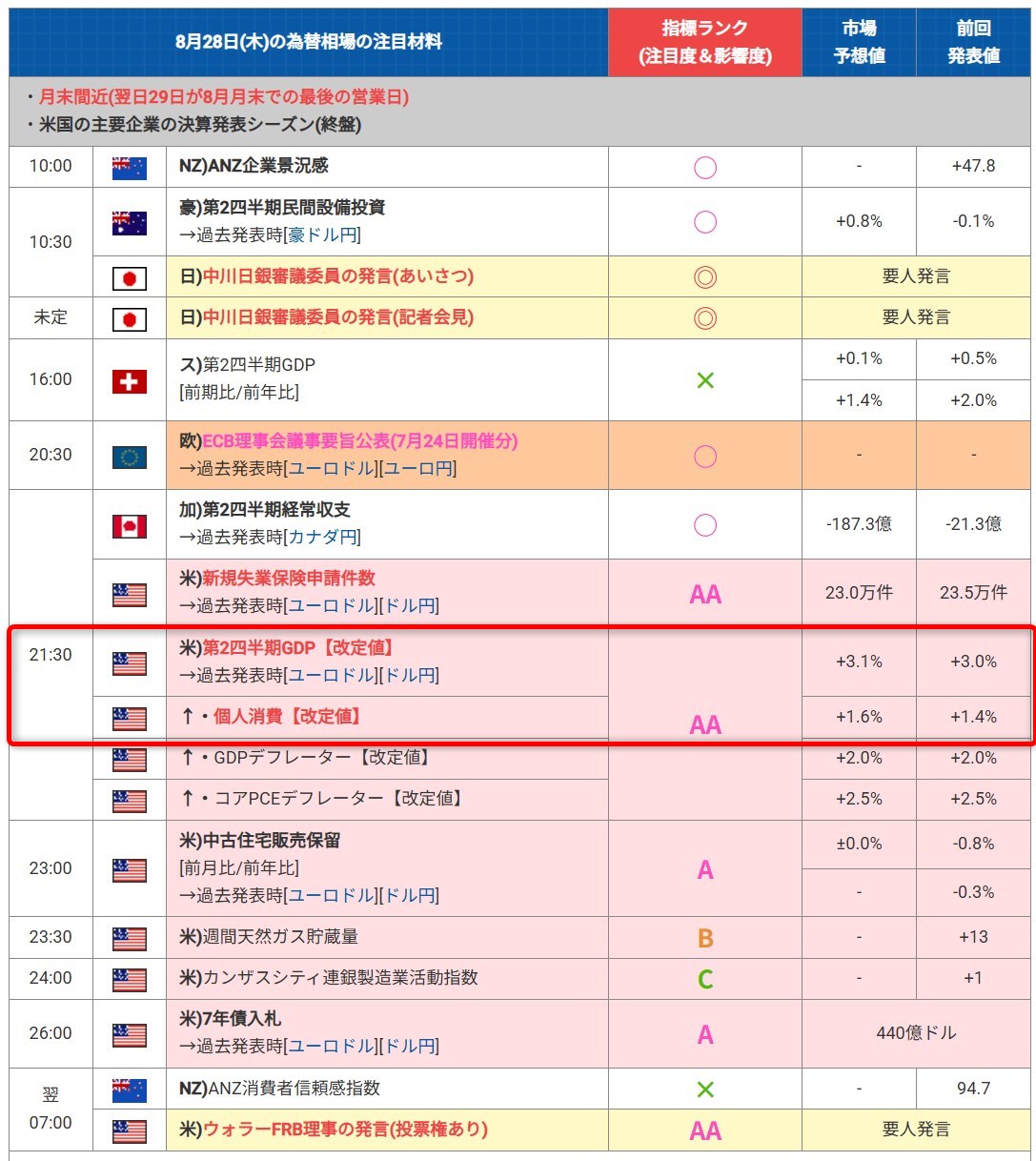Click the 21:30 time cell

tap(51, 655)
